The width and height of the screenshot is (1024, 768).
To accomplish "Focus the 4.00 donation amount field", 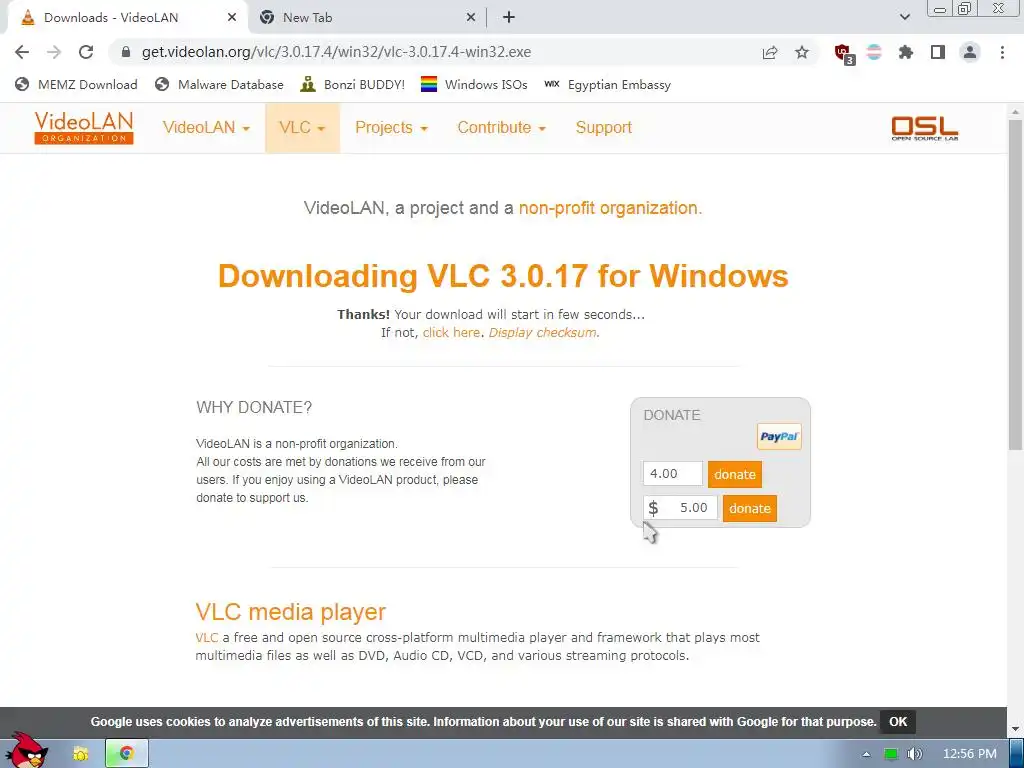I will click(673, 474).
